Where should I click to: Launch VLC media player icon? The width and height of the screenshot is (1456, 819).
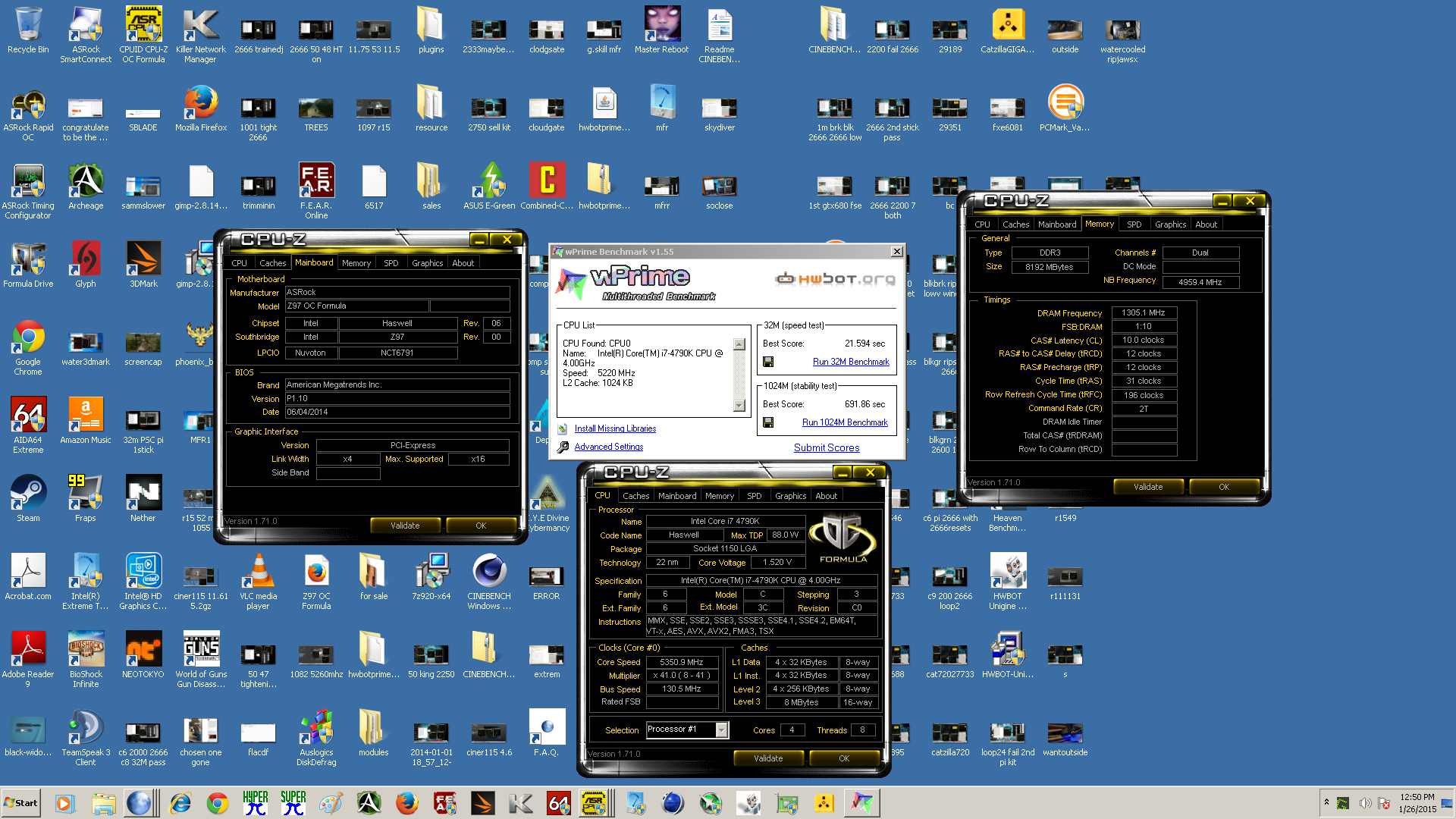(259, 582)
